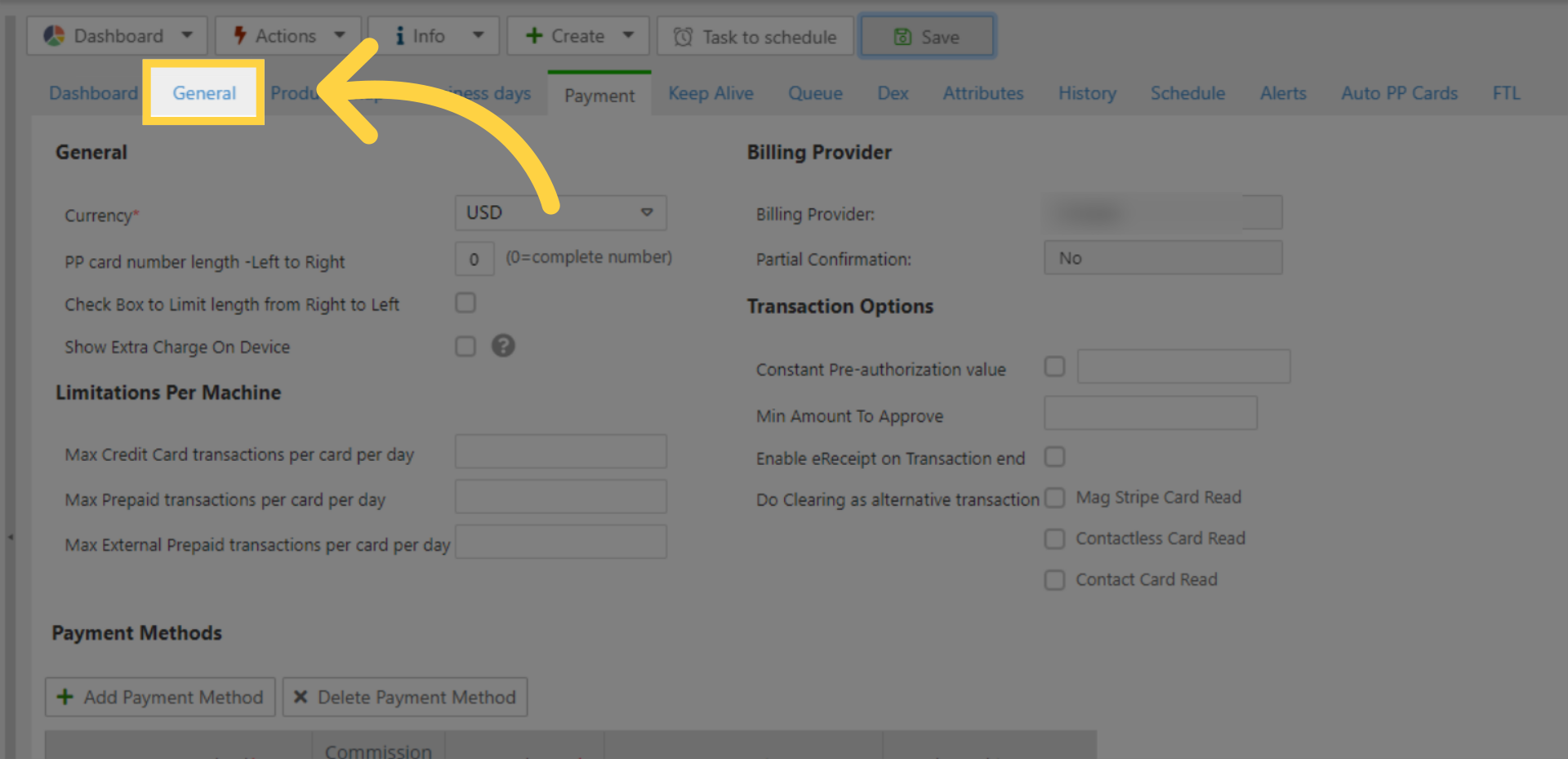Switch to the General tab

click(204, 93)
